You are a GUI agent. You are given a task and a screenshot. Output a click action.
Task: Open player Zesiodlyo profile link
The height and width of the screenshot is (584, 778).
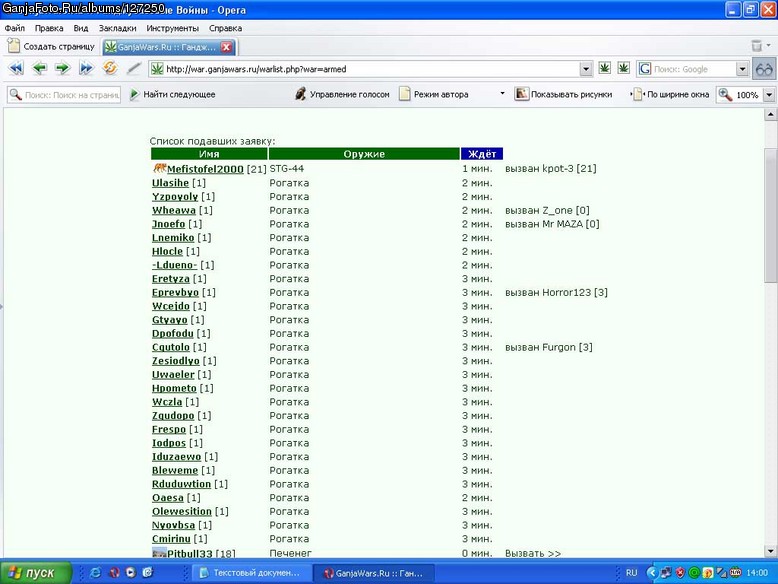coord(176,361)
